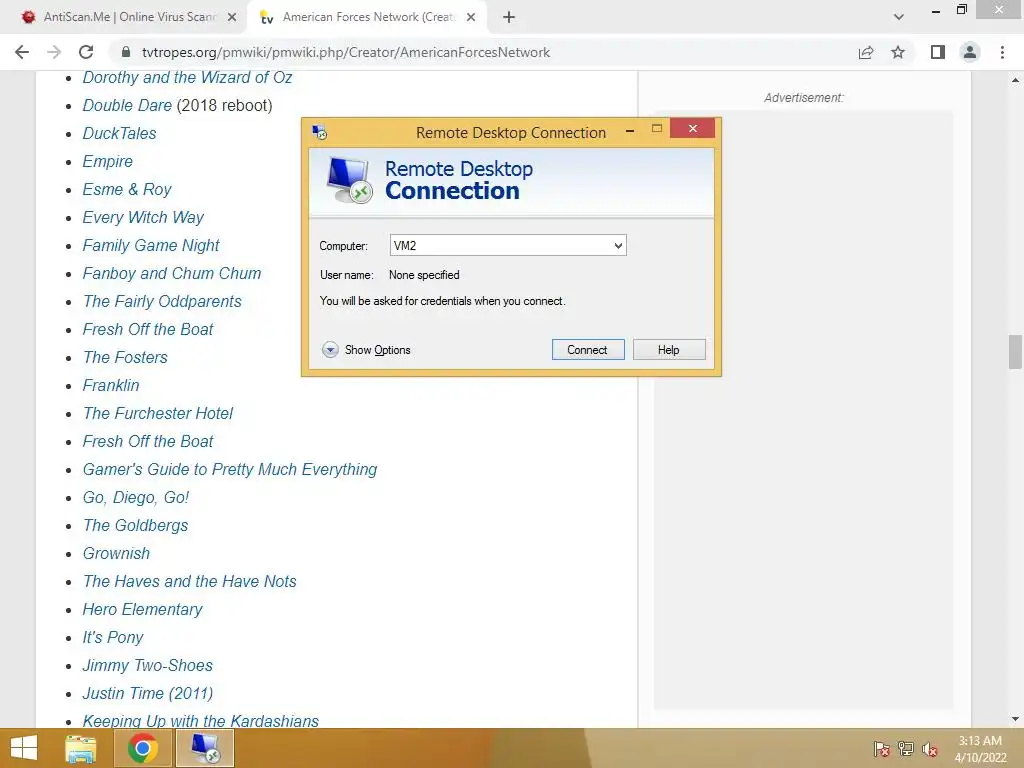Open the Grownish link

click(x=116, y=554)
